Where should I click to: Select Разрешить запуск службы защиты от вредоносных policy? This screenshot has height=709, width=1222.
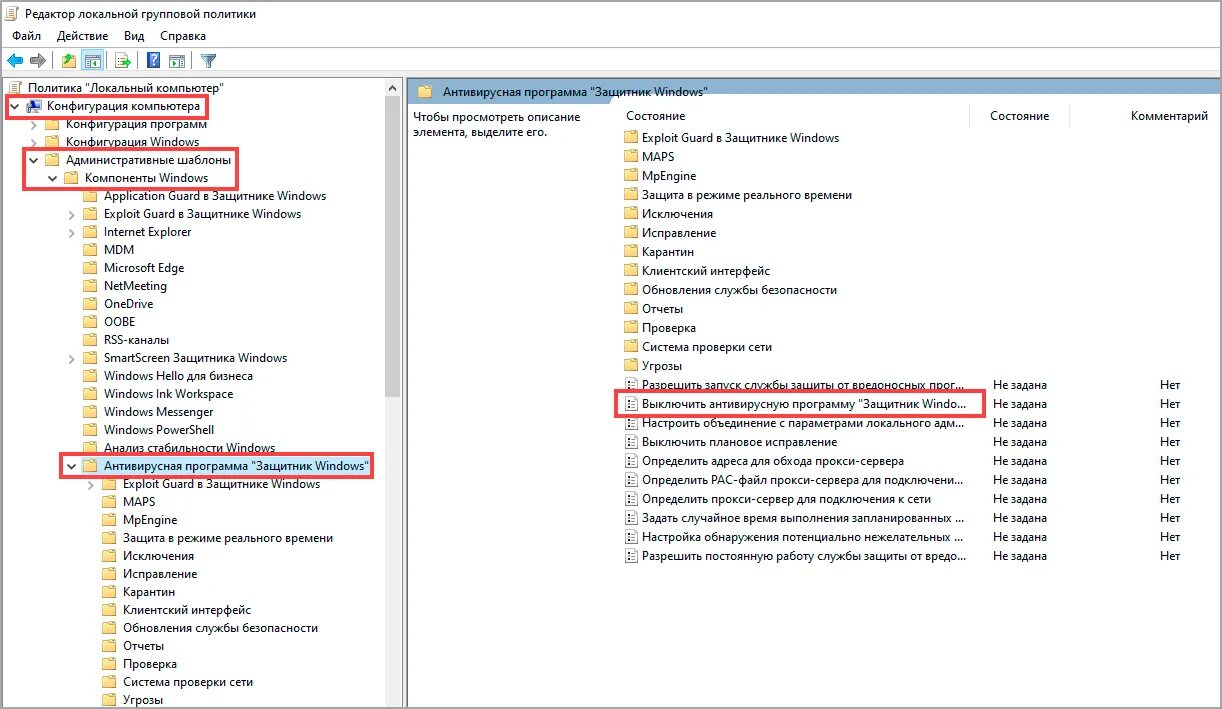tap(803, 385)
